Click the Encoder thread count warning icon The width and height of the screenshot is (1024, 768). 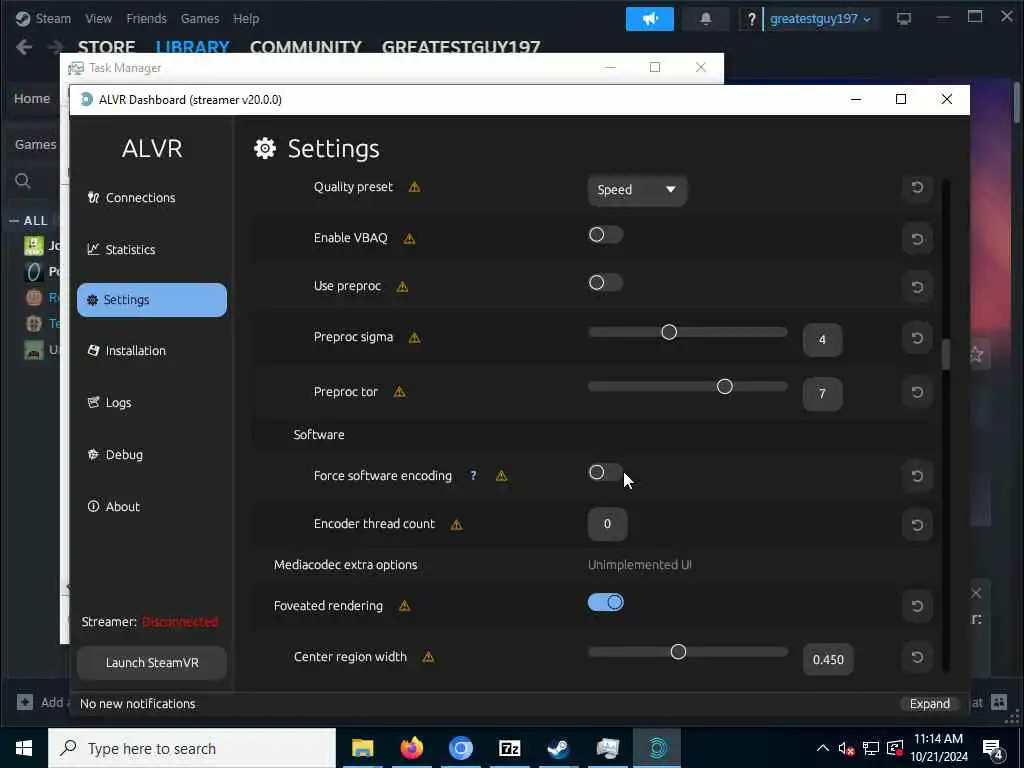pos(456,524)
